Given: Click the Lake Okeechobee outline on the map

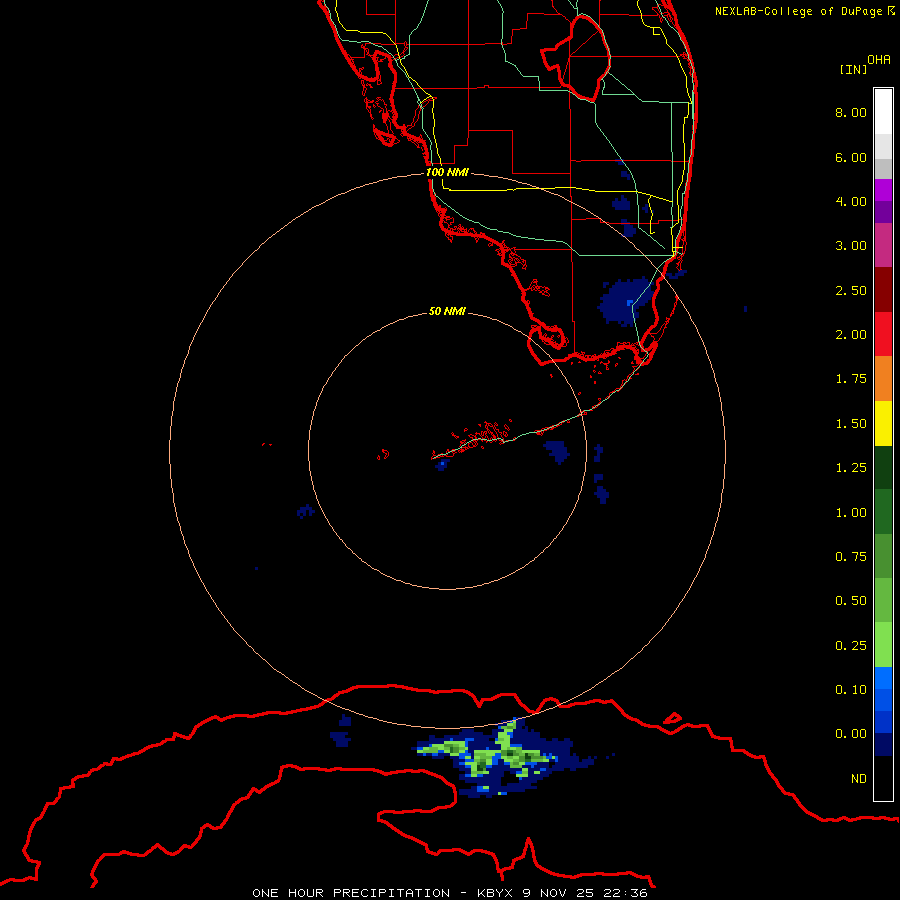Looking at the screenshot, I should (576, 59).
